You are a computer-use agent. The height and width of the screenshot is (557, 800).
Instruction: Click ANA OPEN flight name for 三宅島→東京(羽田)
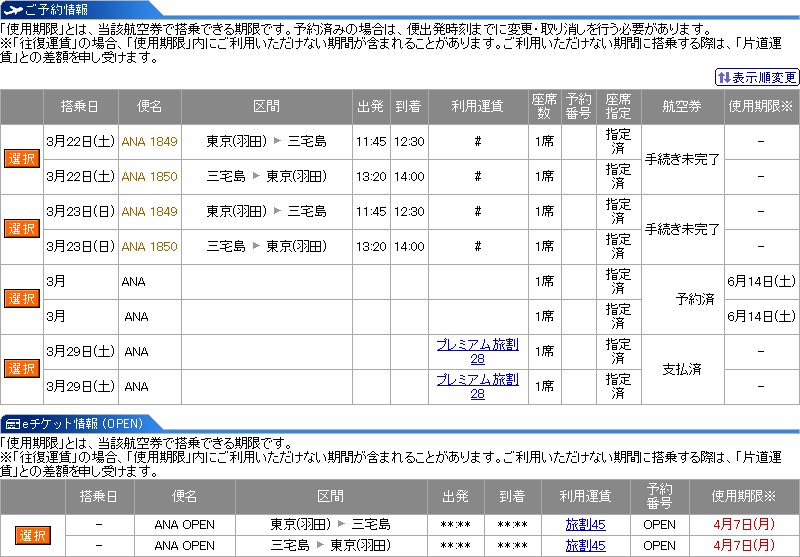click(x=185, y=545)
